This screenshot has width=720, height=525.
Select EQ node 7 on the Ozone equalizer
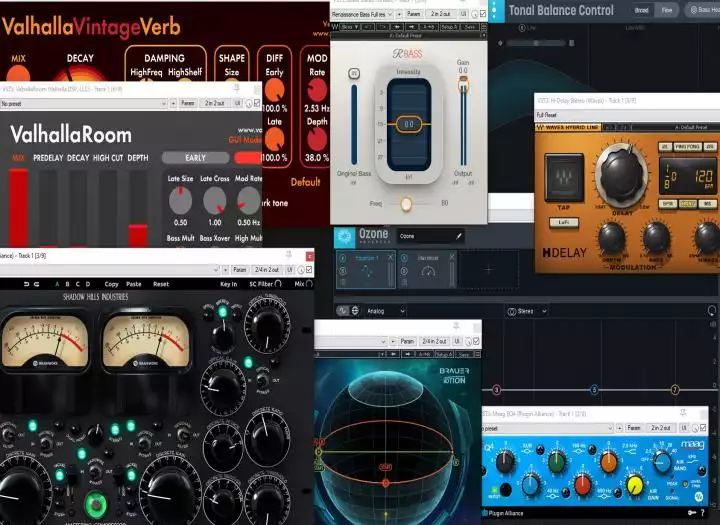[675, 390]
